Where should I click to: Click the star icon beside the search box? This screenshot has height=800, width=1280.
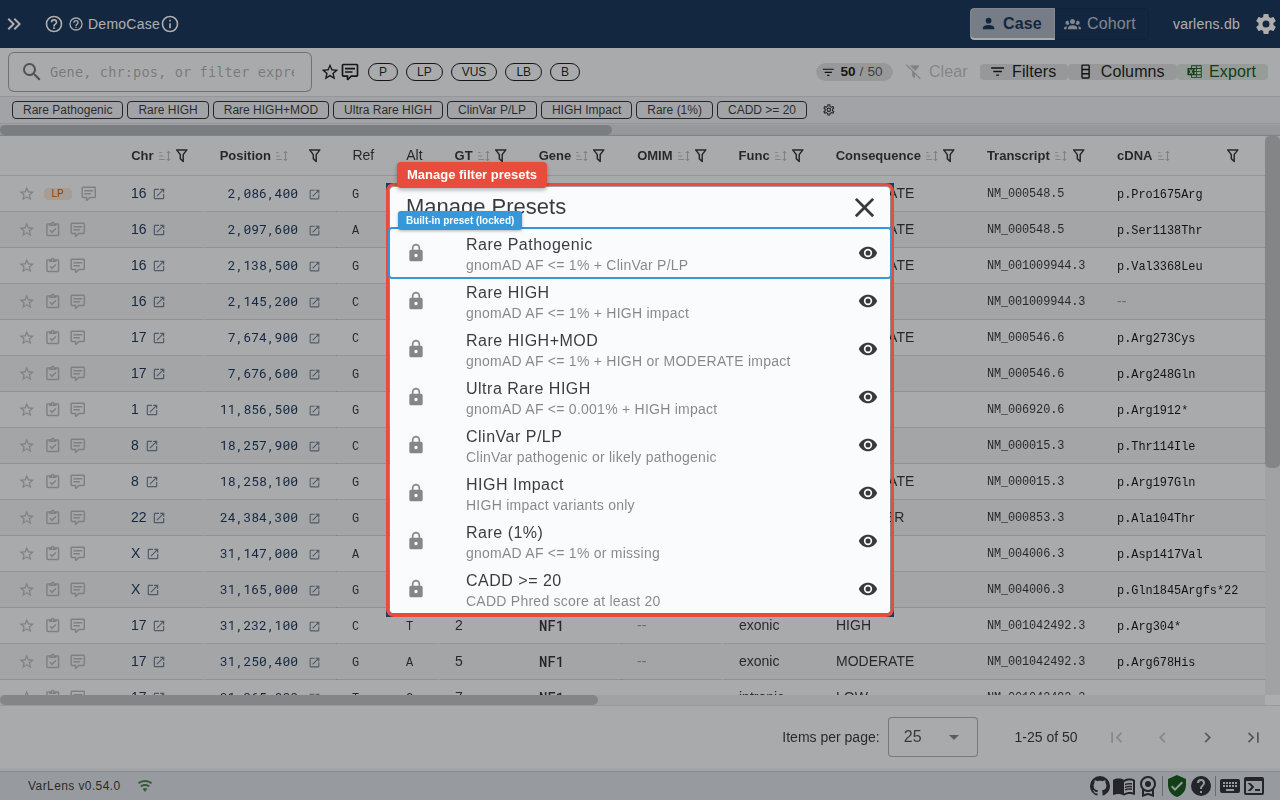[x=329, y=71]
